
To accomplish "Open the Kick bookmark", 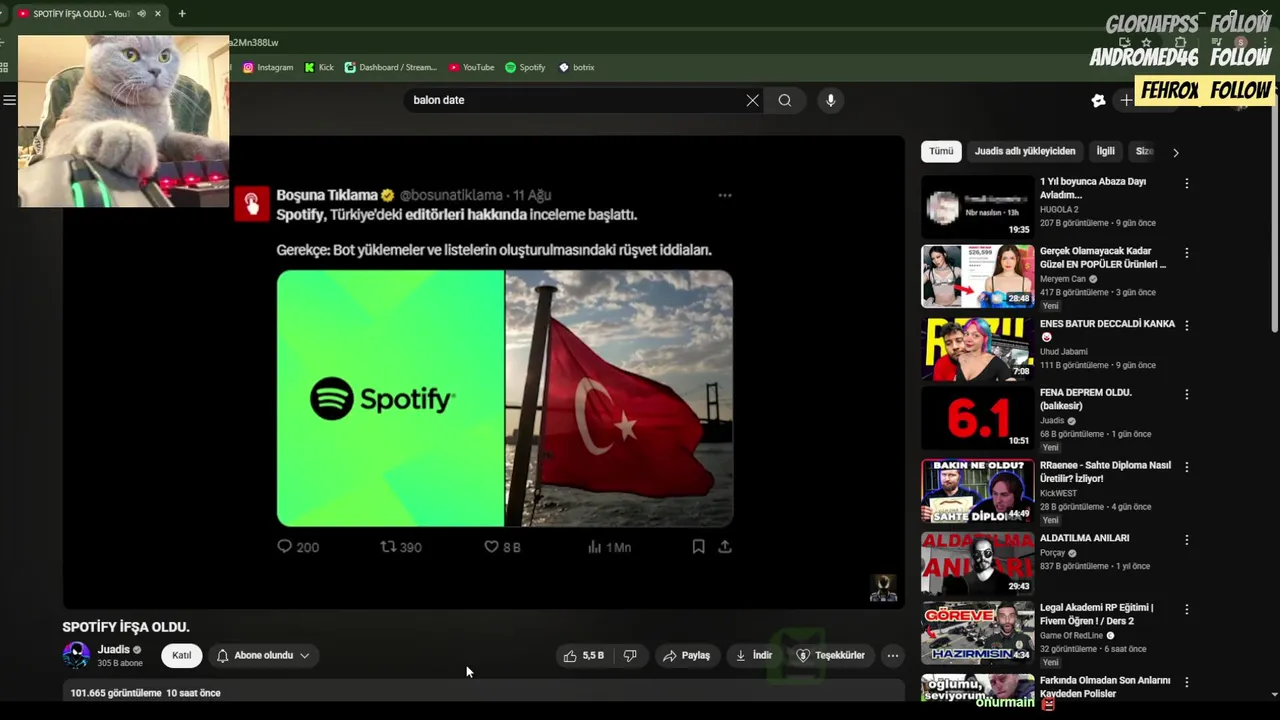I will coord(320,67).
